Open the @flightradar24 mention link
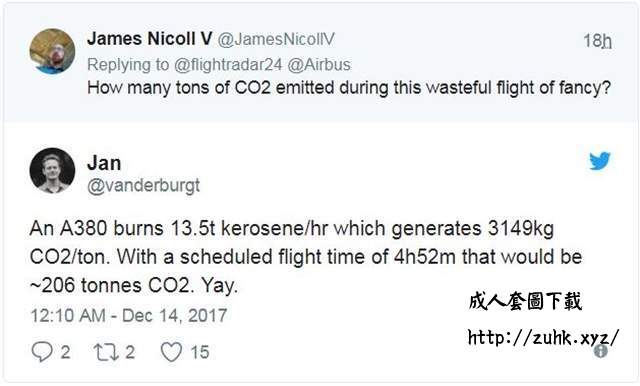This screenshot has height=386, width=640. (x=228, y=64)
